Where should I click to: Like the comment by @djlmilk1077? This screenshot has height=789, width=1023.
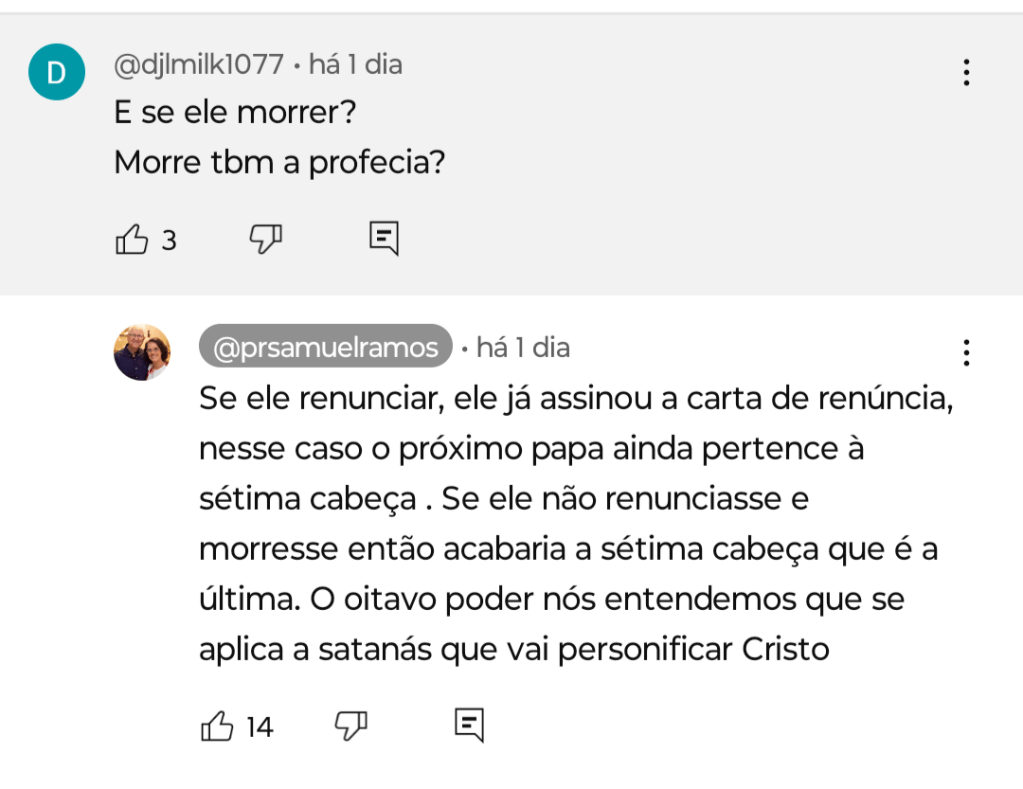click(x=132, y=240)
